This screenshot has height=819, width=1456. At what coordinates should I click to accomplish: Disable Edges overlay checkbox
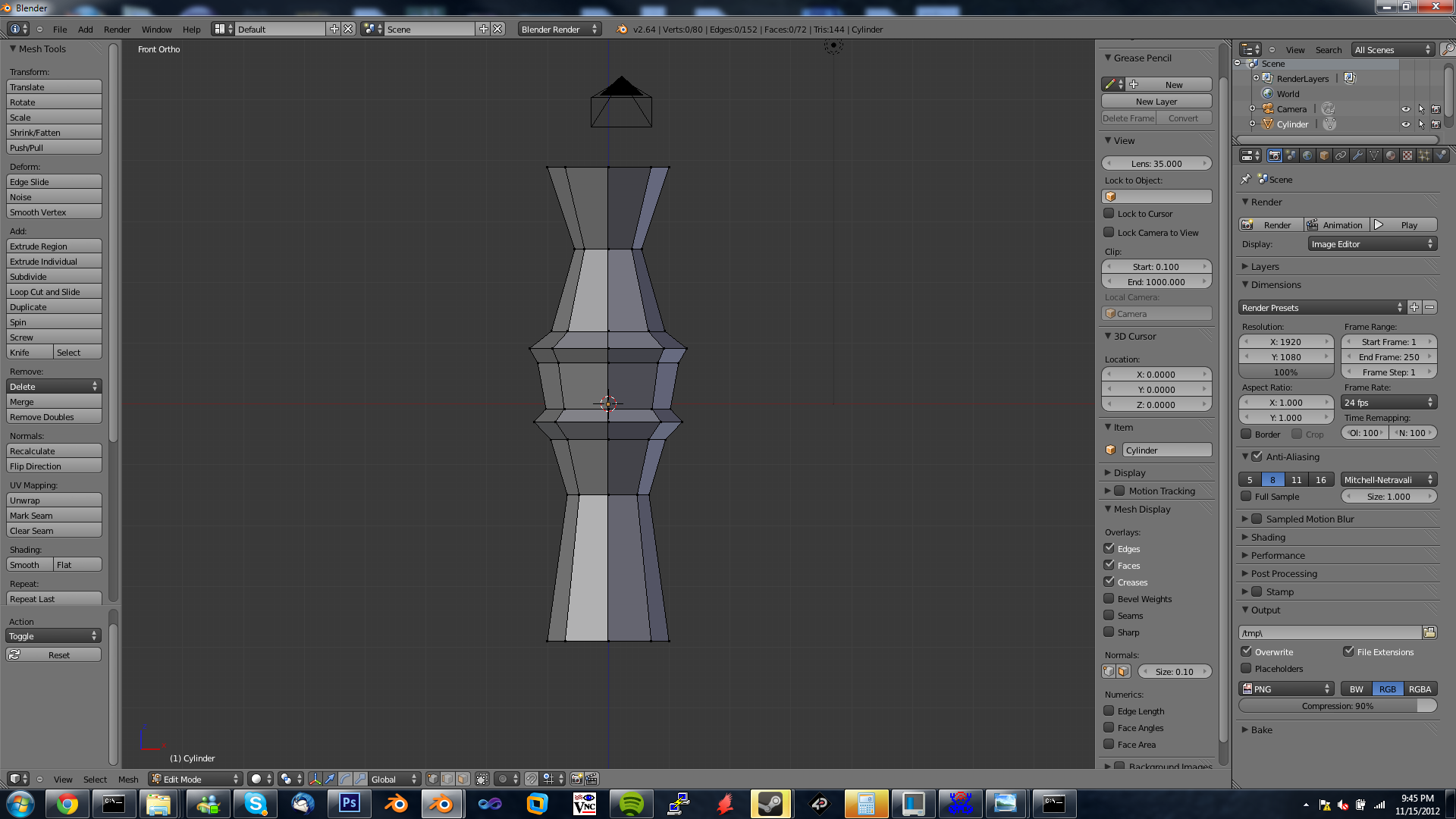pyautogui.click(x=1109, y=548)
